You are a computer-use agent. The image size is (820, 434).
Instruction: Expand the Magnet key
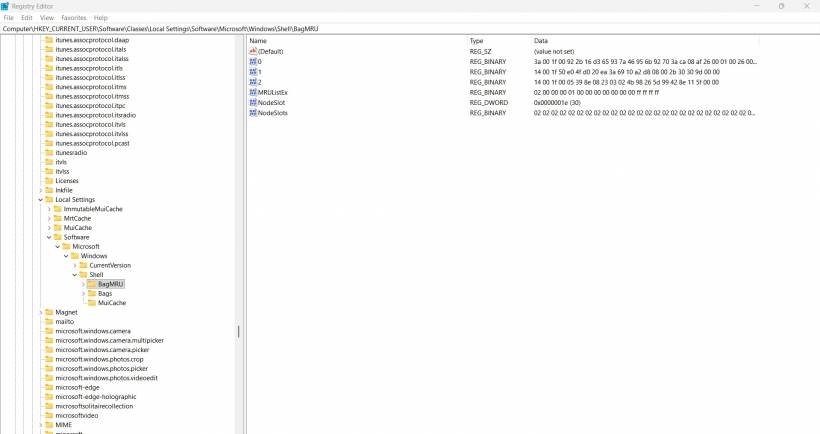pyautogui.click(x=41, y=312)
